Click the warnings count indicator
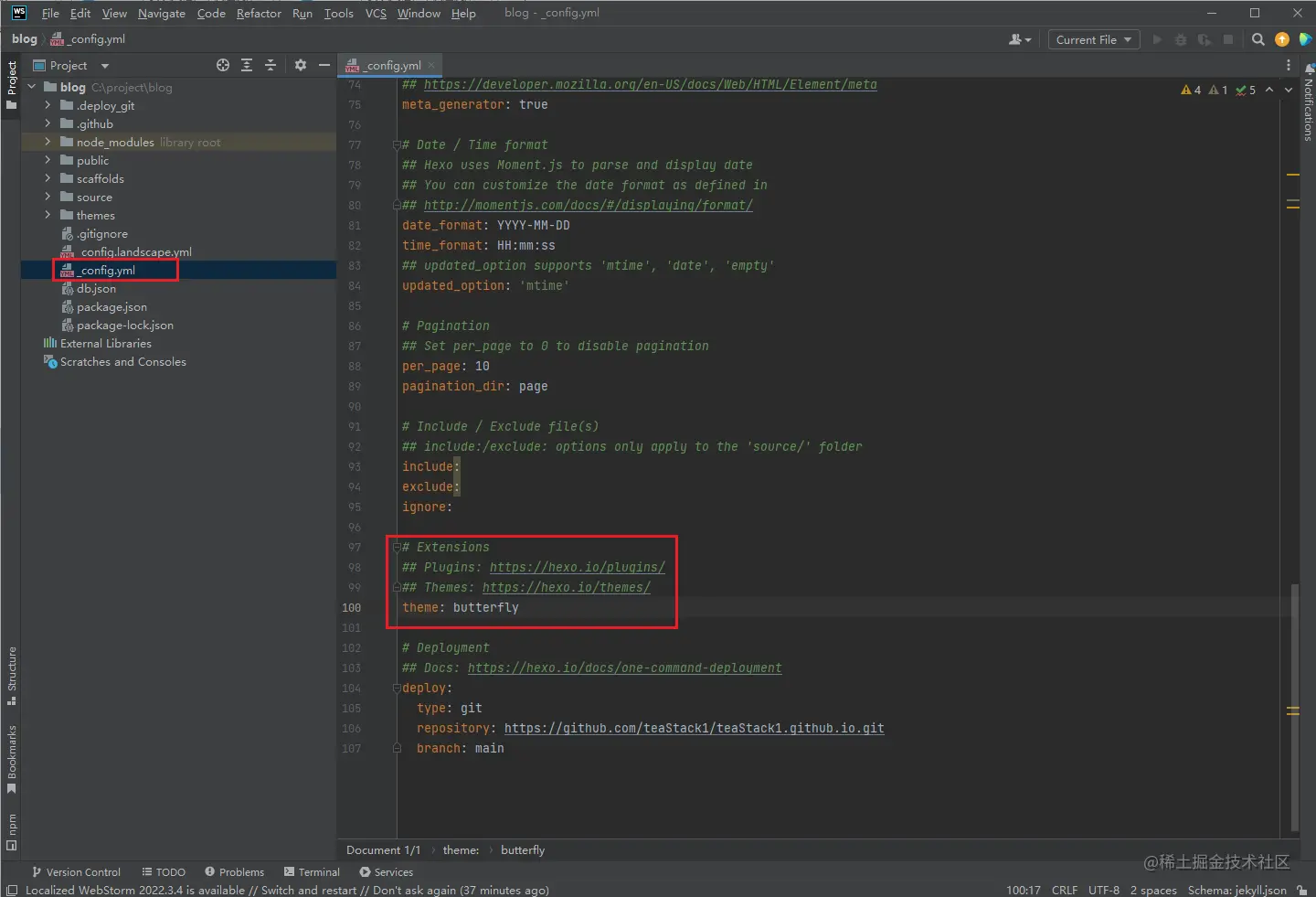 coord(1191,90)
